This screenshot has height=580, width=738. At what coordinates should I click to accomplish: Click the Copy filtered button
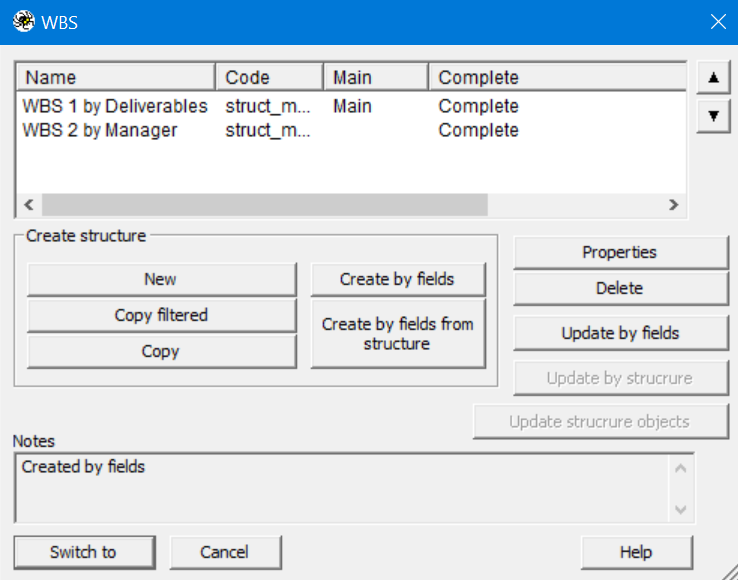(x=161, y=315)
